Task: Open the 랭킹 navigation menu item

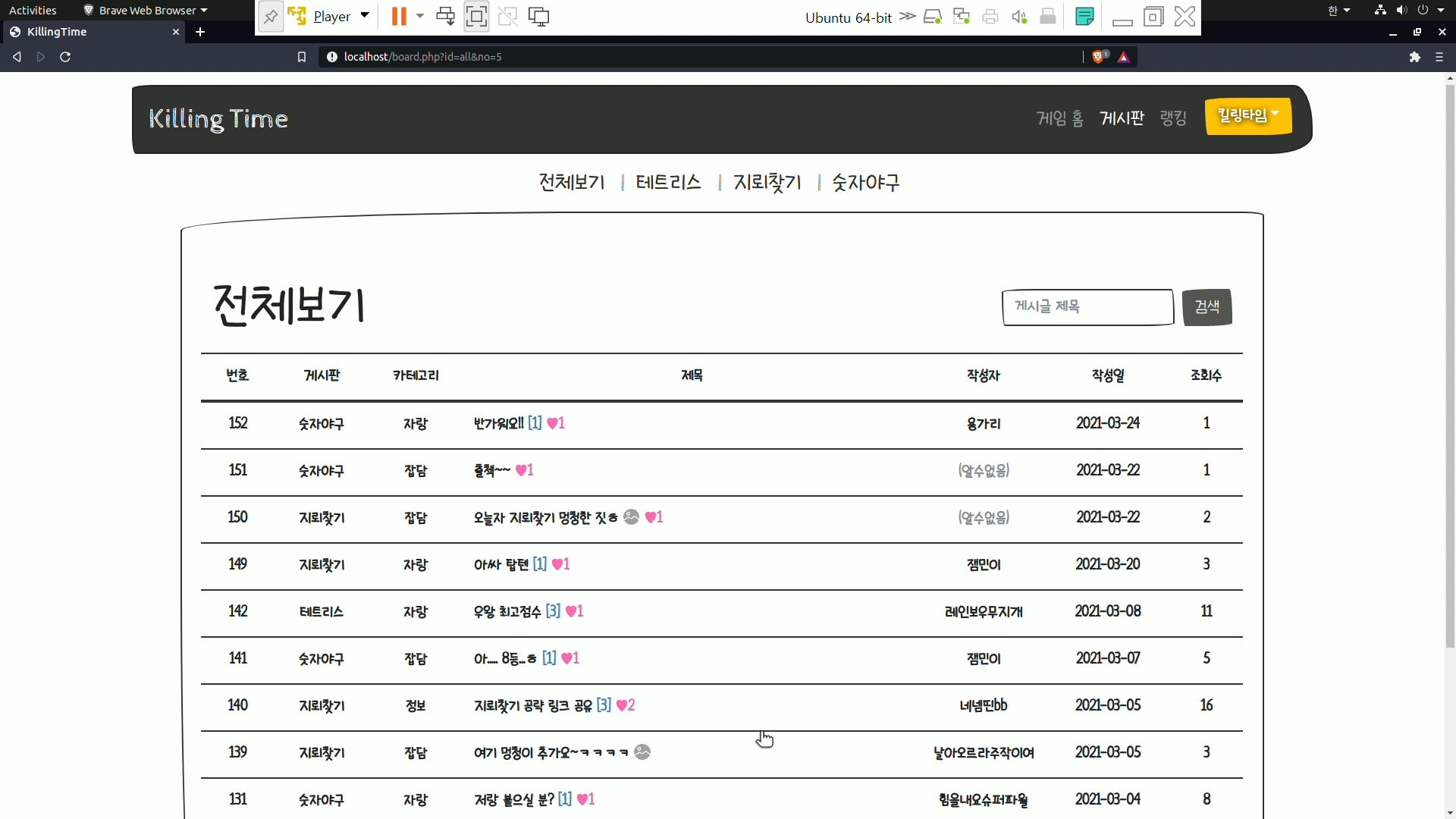Action: [x=1172, y=118]
